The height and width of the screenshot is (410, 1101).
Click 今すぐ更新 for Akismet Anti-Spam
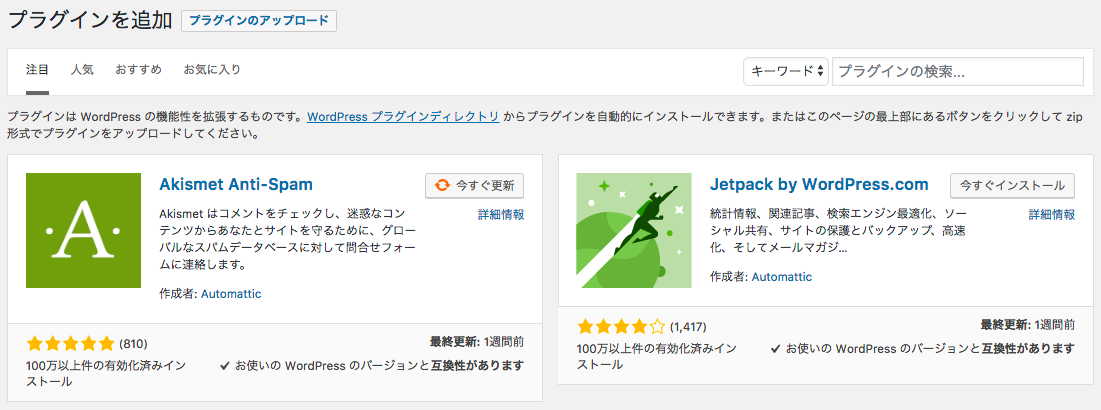click(x=475, y=186)
